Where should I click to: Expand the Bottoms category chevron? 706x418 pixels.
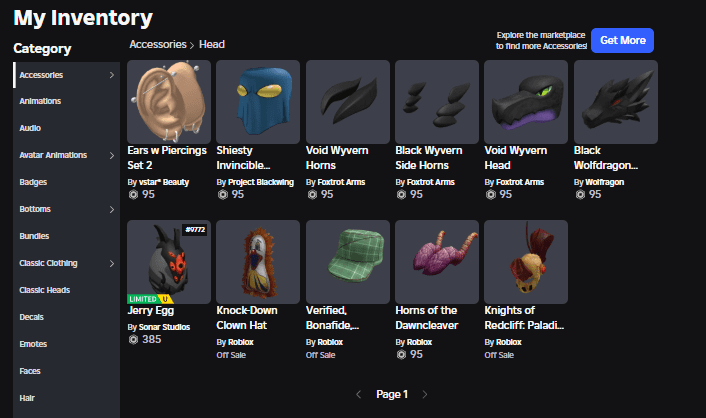click(x=112, y=209)
